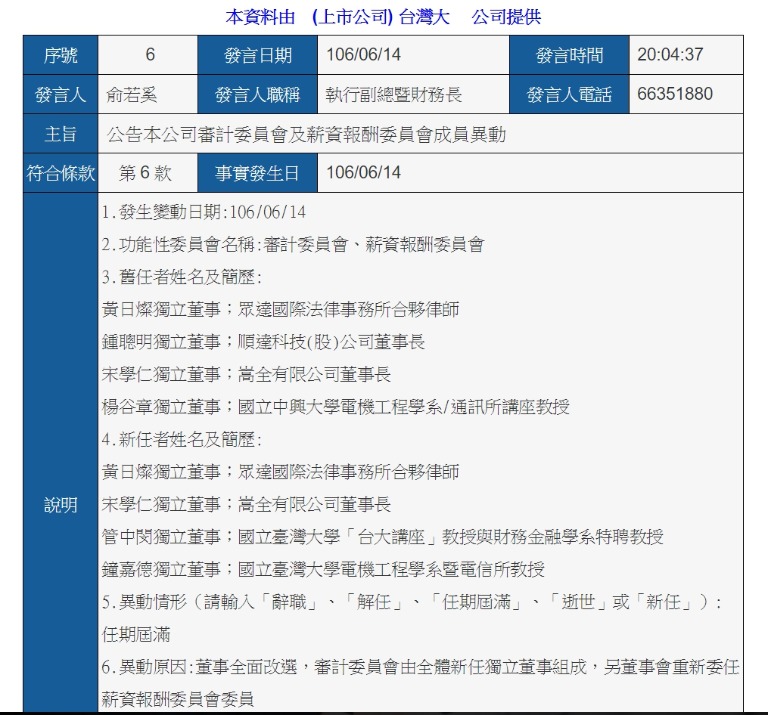Screen dimensions: 768x715
Task: Click the 序號 label cell
Action: pos(60,55)
